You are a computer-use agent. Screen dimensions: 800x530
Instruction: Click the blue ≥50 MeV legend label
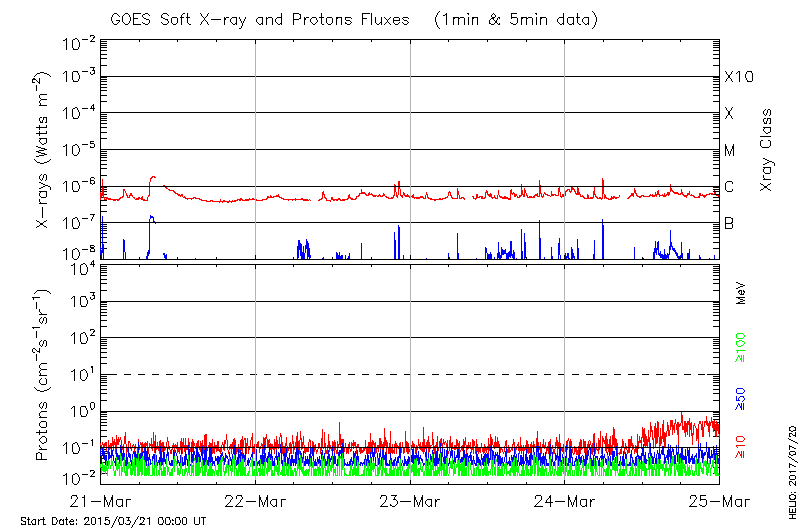click(x=741, y=397)
